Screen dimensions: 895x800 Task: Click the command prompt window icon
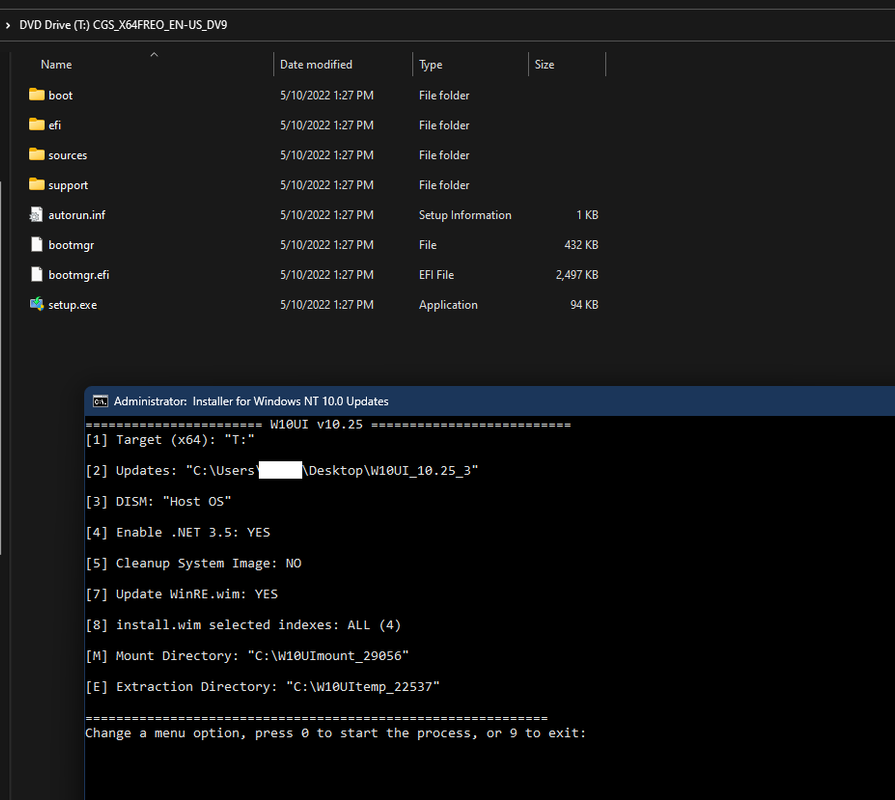(x=100, y=401)
